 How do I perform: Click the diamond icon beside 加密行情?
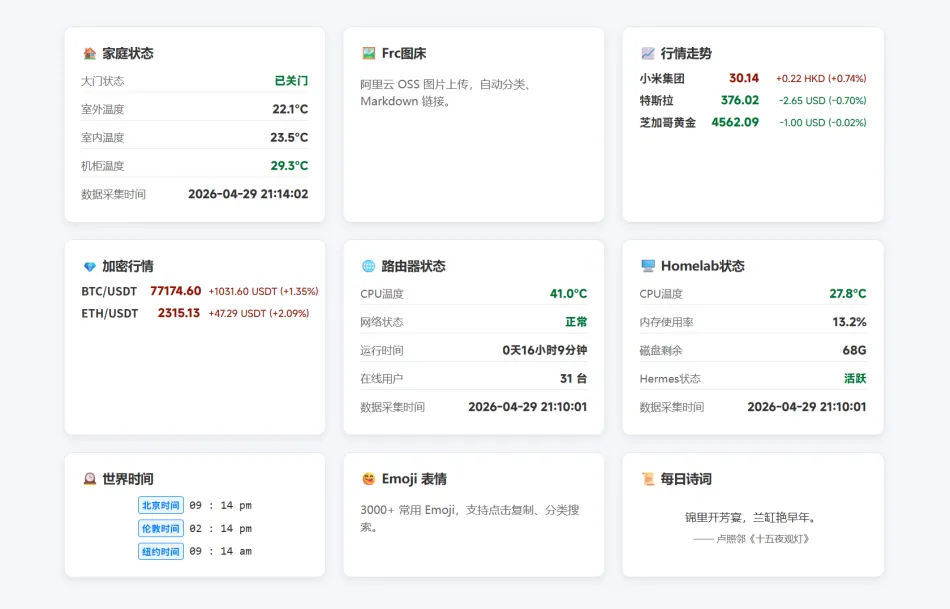coord(89,267)
